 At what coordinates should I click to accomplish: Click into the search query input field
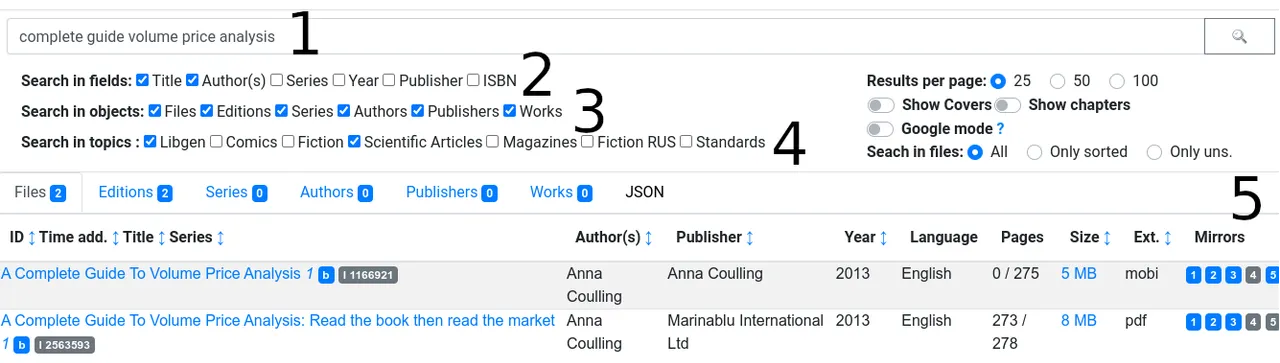point(604,36)
